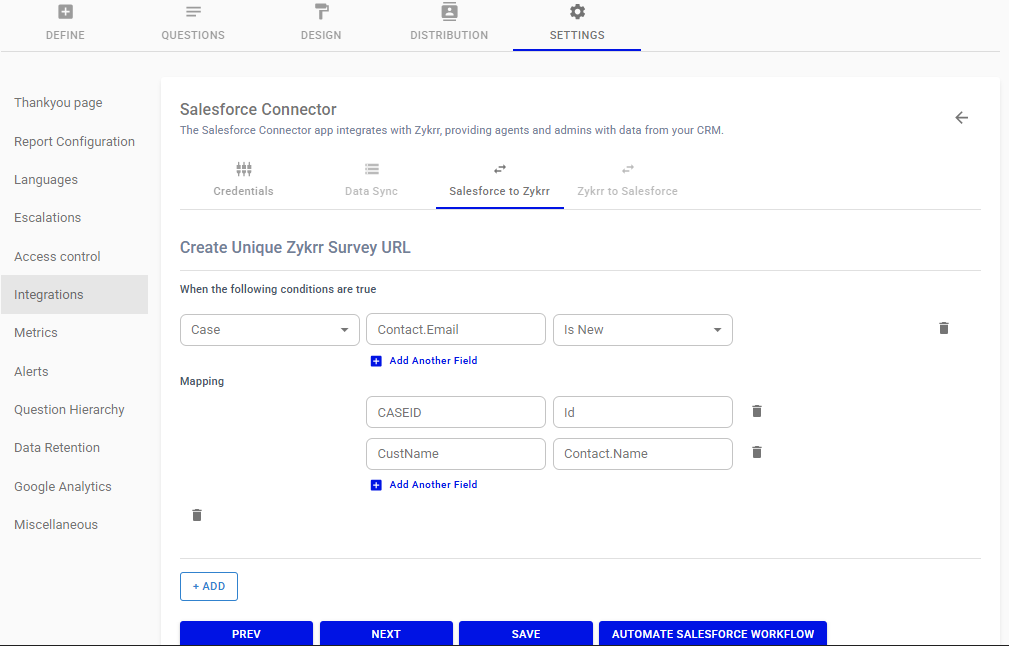The width and height of the screenshot is (1009, 646).
Task: Open the Is New condition dropdown
Action: coord(643,330)
